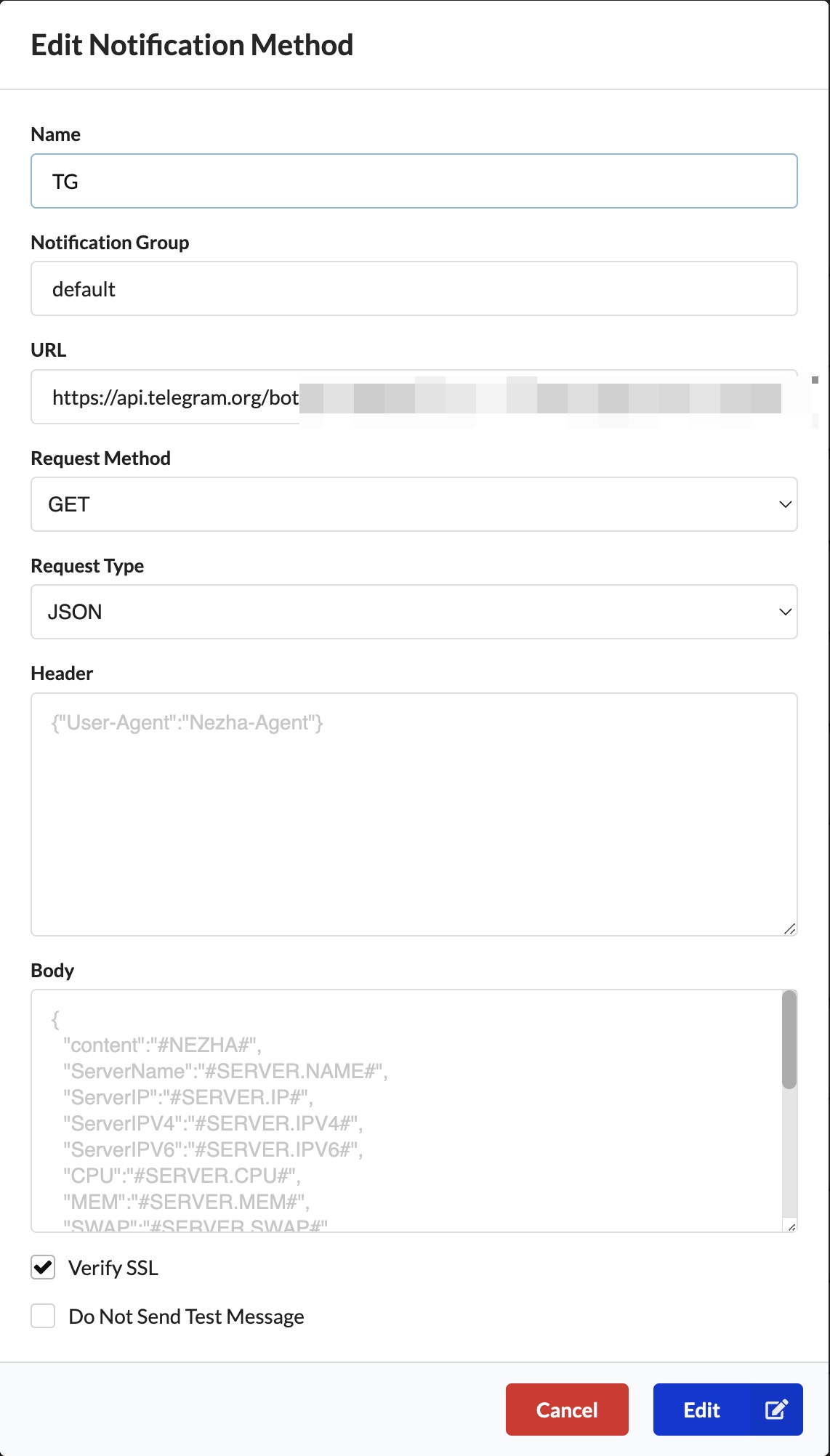Click the Verify SSL label text

coord(113,1268)
